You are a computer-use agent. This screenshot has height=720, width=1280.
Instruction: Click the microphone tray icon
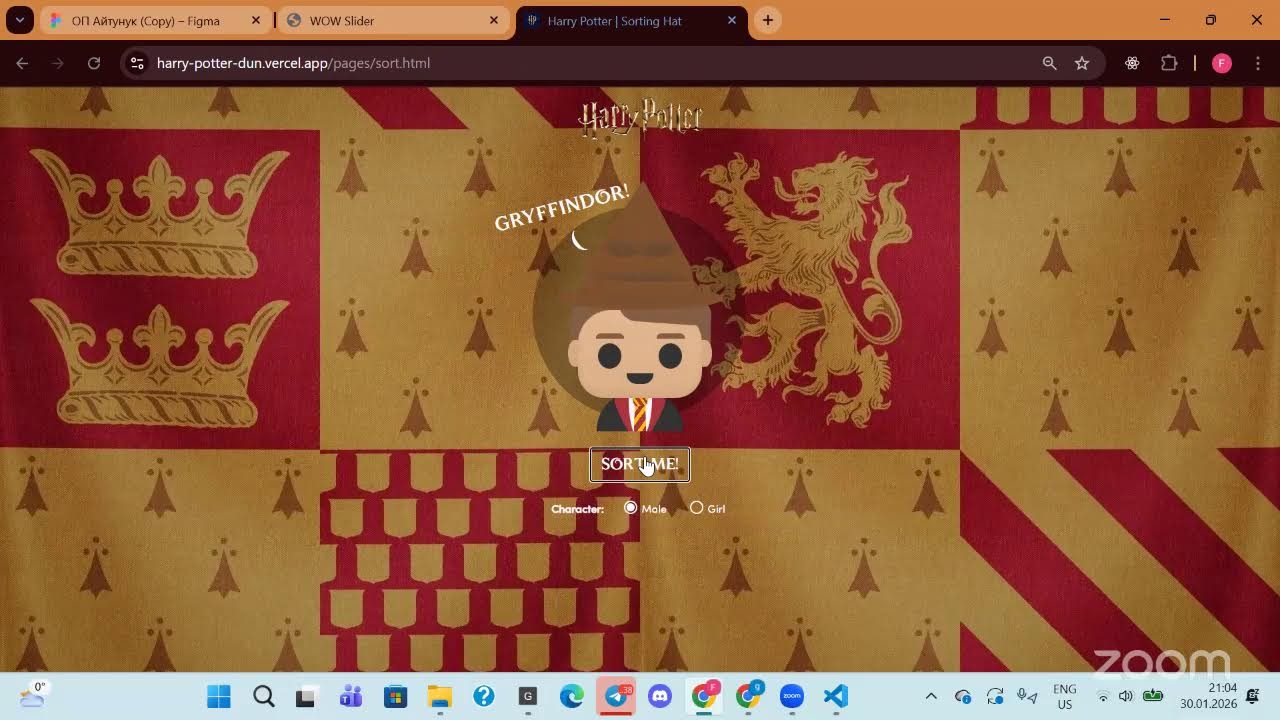click(1027, 696)
